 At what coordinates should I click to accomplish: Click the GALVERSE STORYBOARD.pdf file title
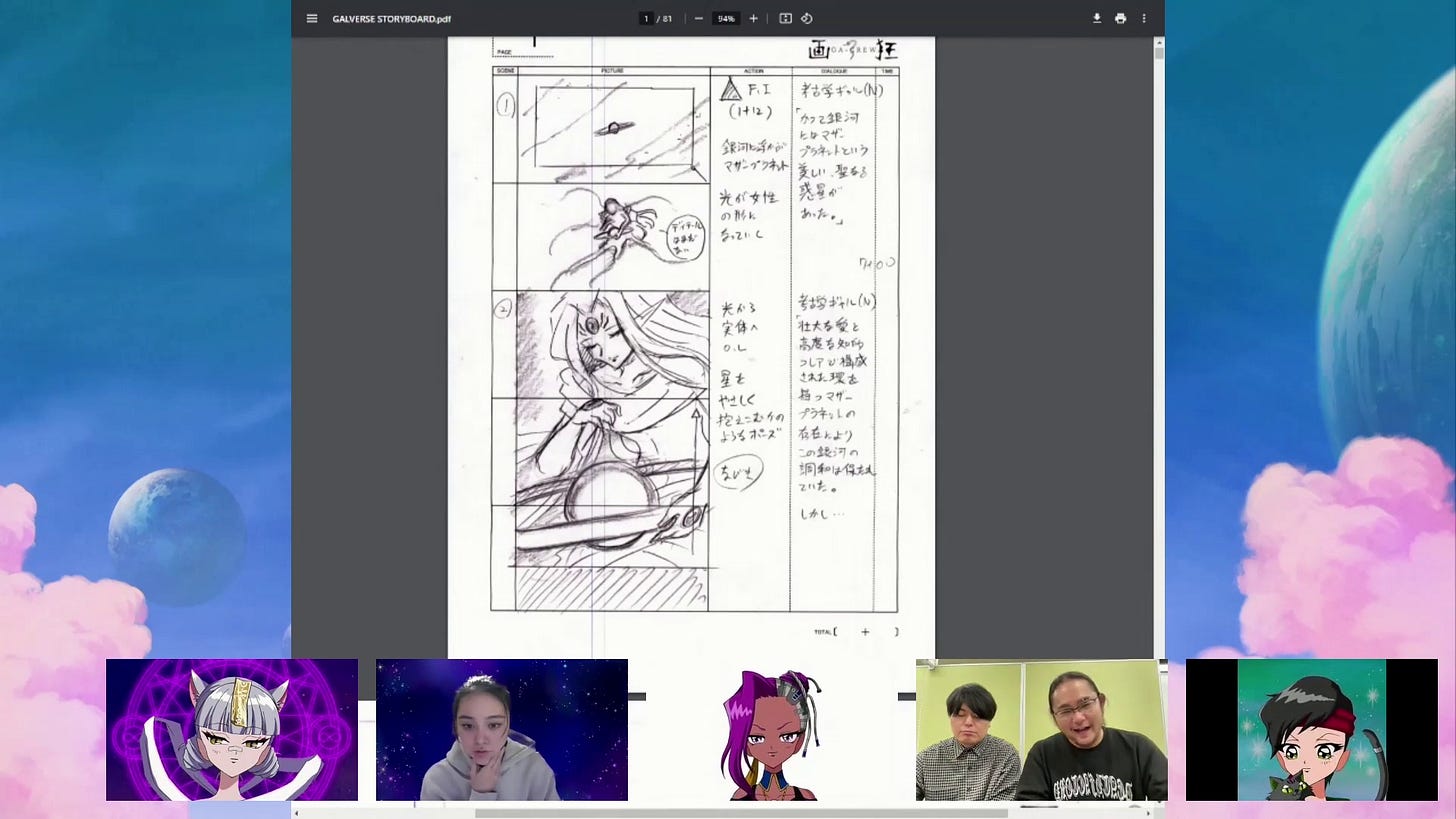391,19
